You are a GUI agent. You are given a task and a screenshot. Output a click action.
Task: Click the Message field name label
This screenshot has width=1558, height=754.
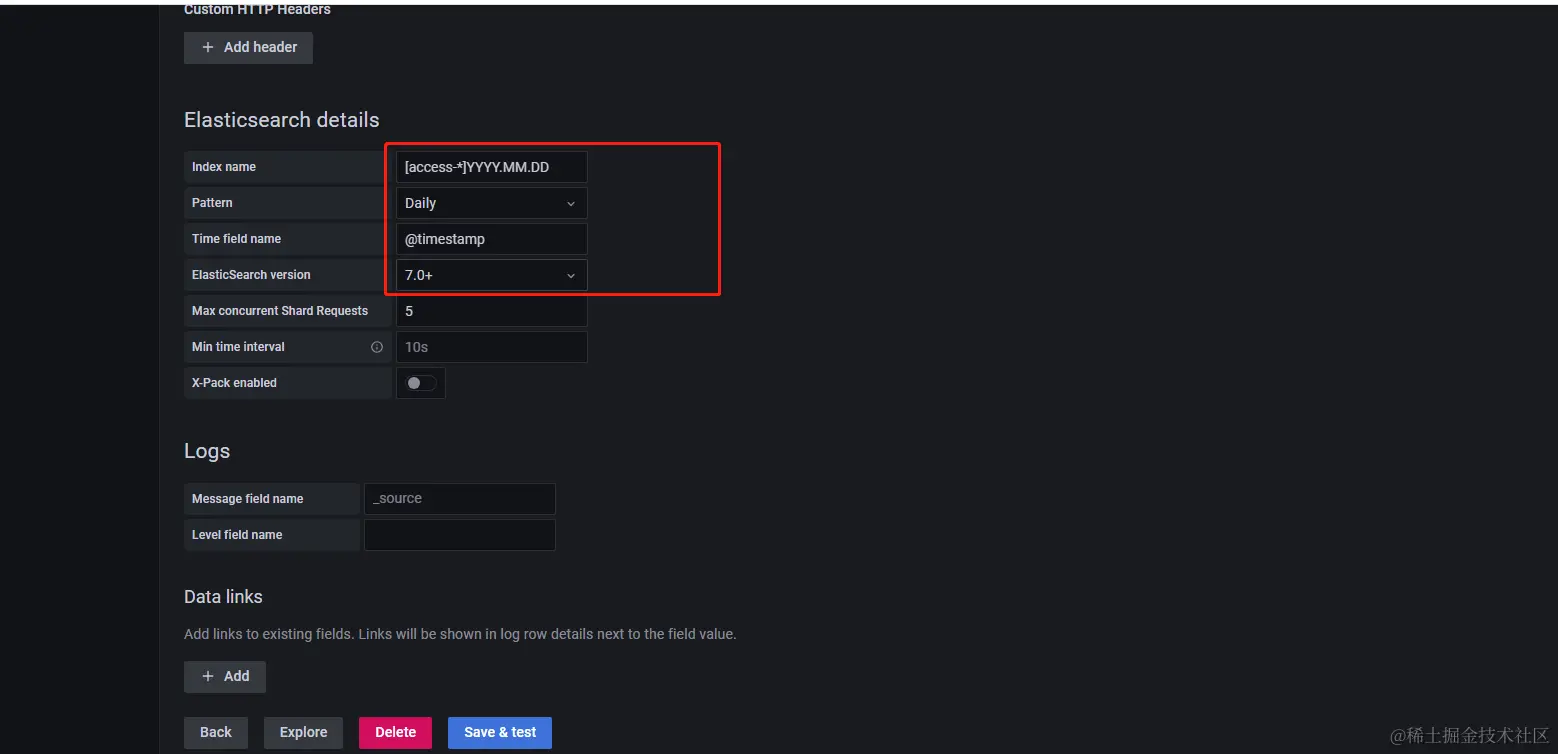247,499
